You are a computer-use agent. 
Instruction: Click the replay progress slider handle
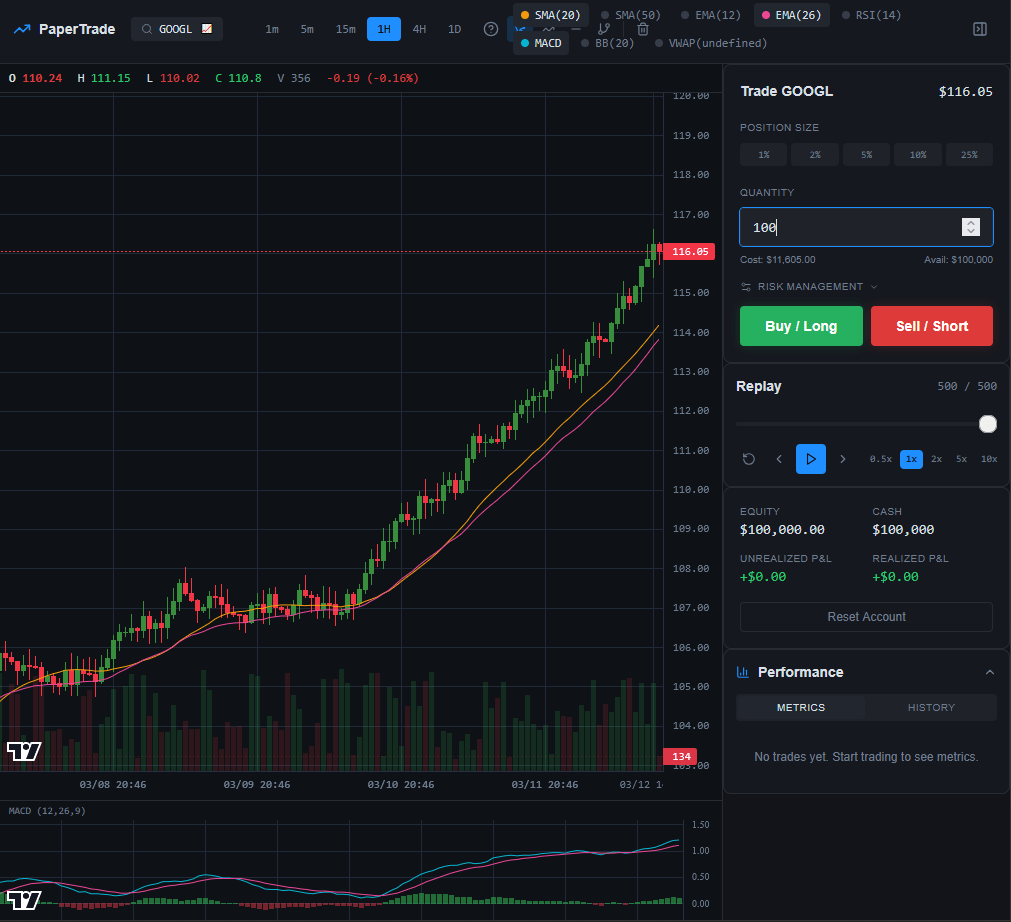(988, 424)
